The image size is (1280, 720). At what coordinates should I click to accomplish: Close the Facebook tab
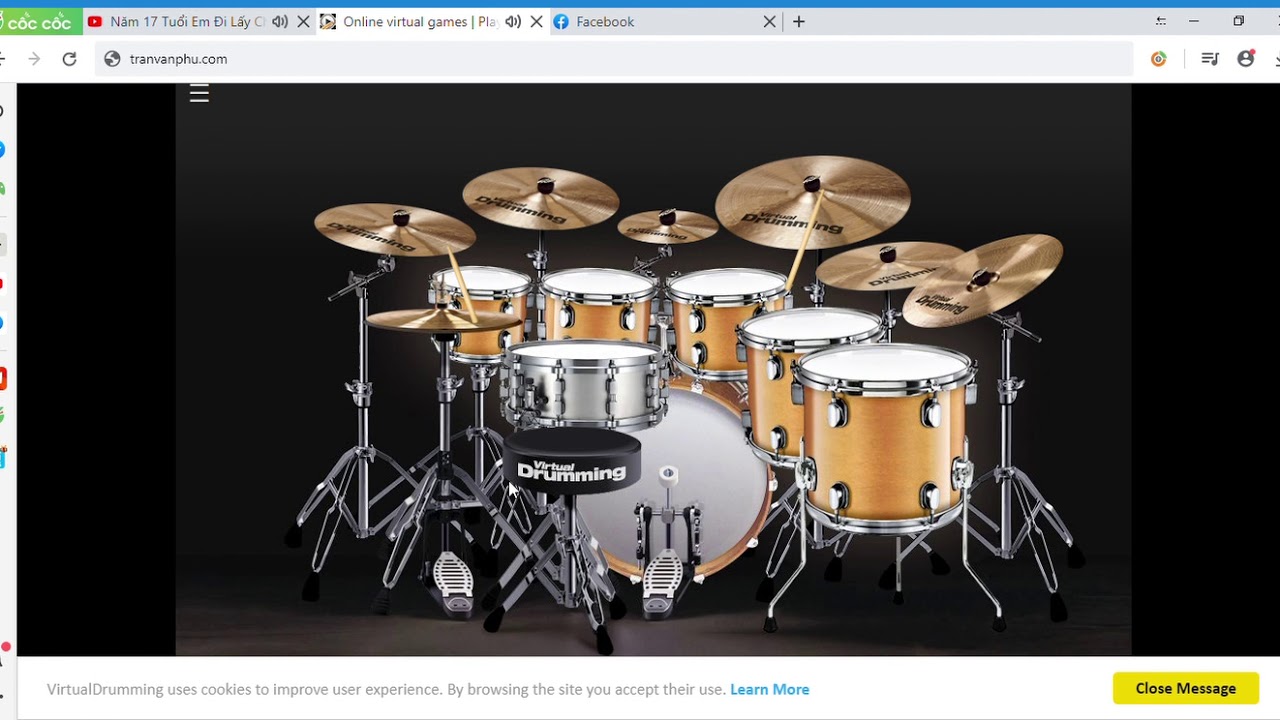[769, 21]
